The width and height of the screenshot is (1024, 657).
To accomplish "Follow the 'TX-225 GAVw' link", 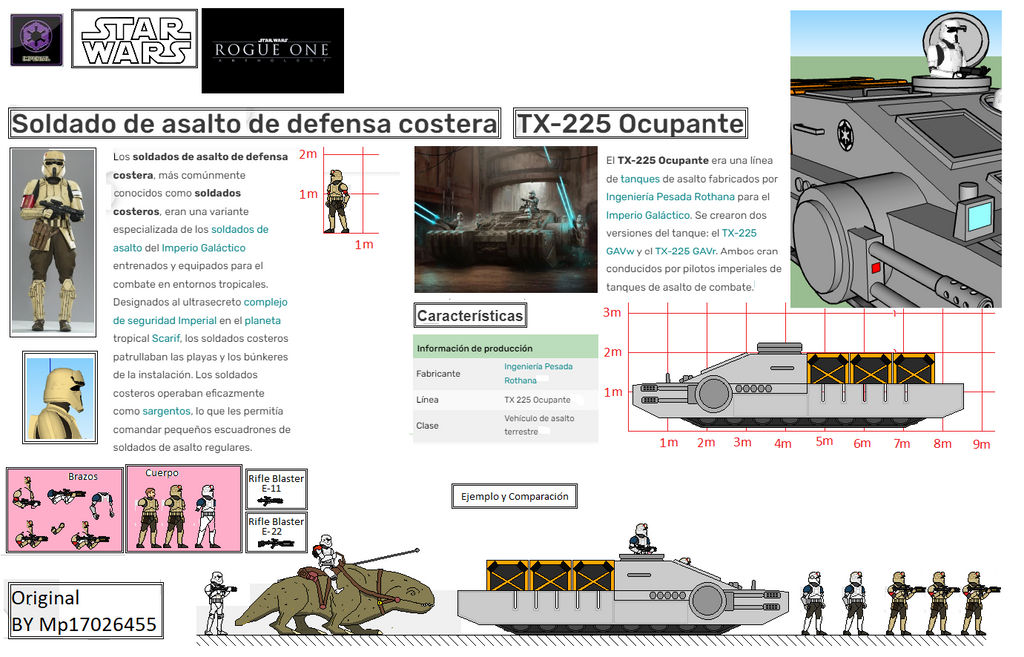I will [681, 242].
